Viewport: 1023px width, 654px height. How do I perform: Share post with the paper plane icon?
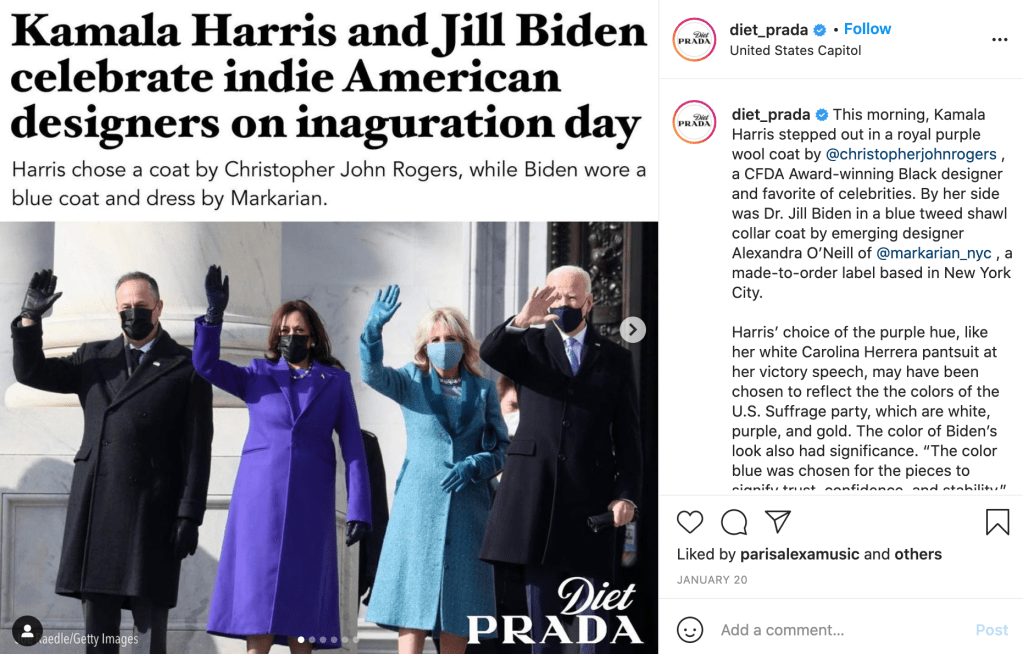click(778, 521)
